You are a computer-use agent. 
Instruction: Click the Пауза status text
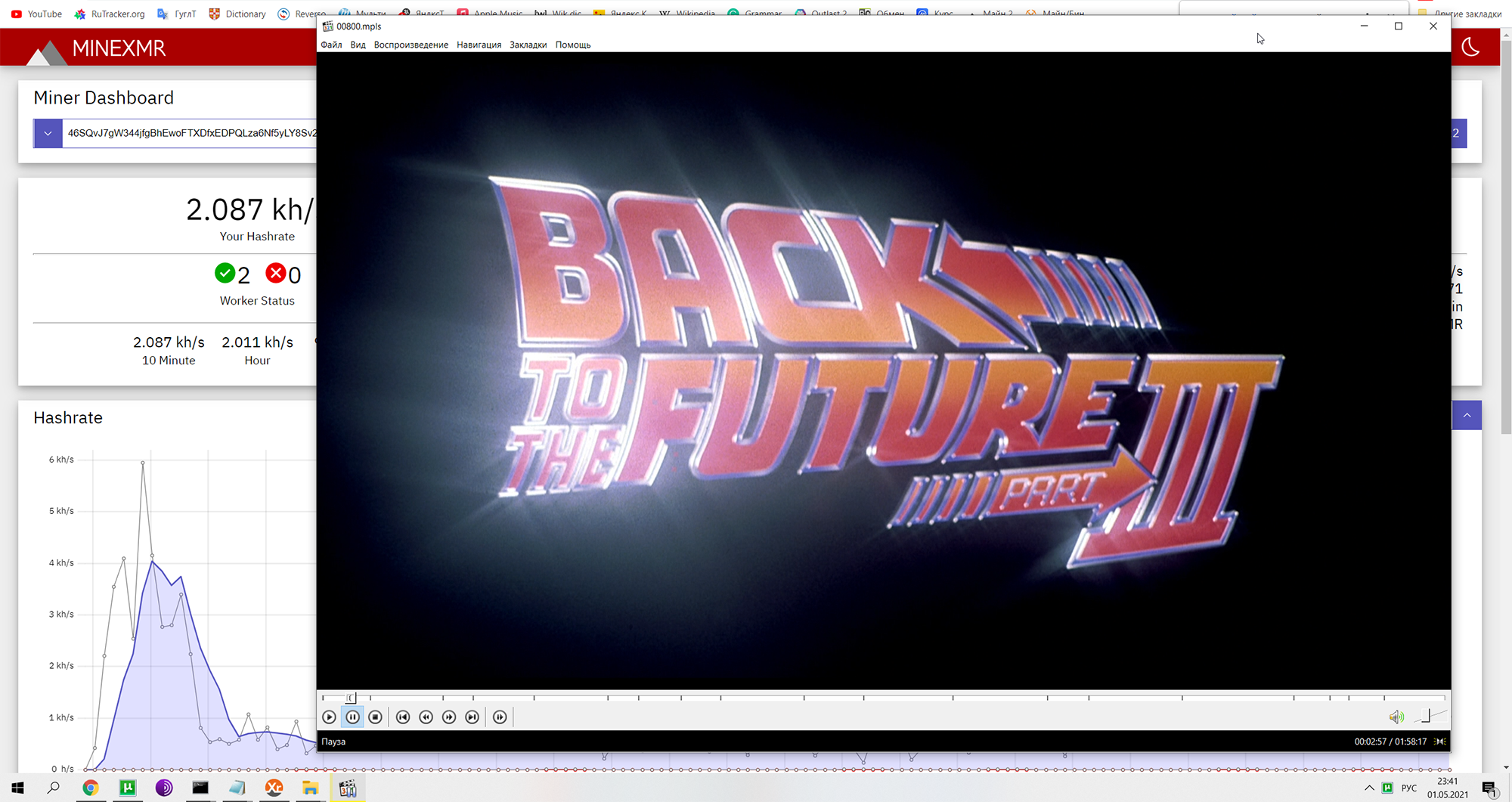pyautogui.click(x=333, y=742)
